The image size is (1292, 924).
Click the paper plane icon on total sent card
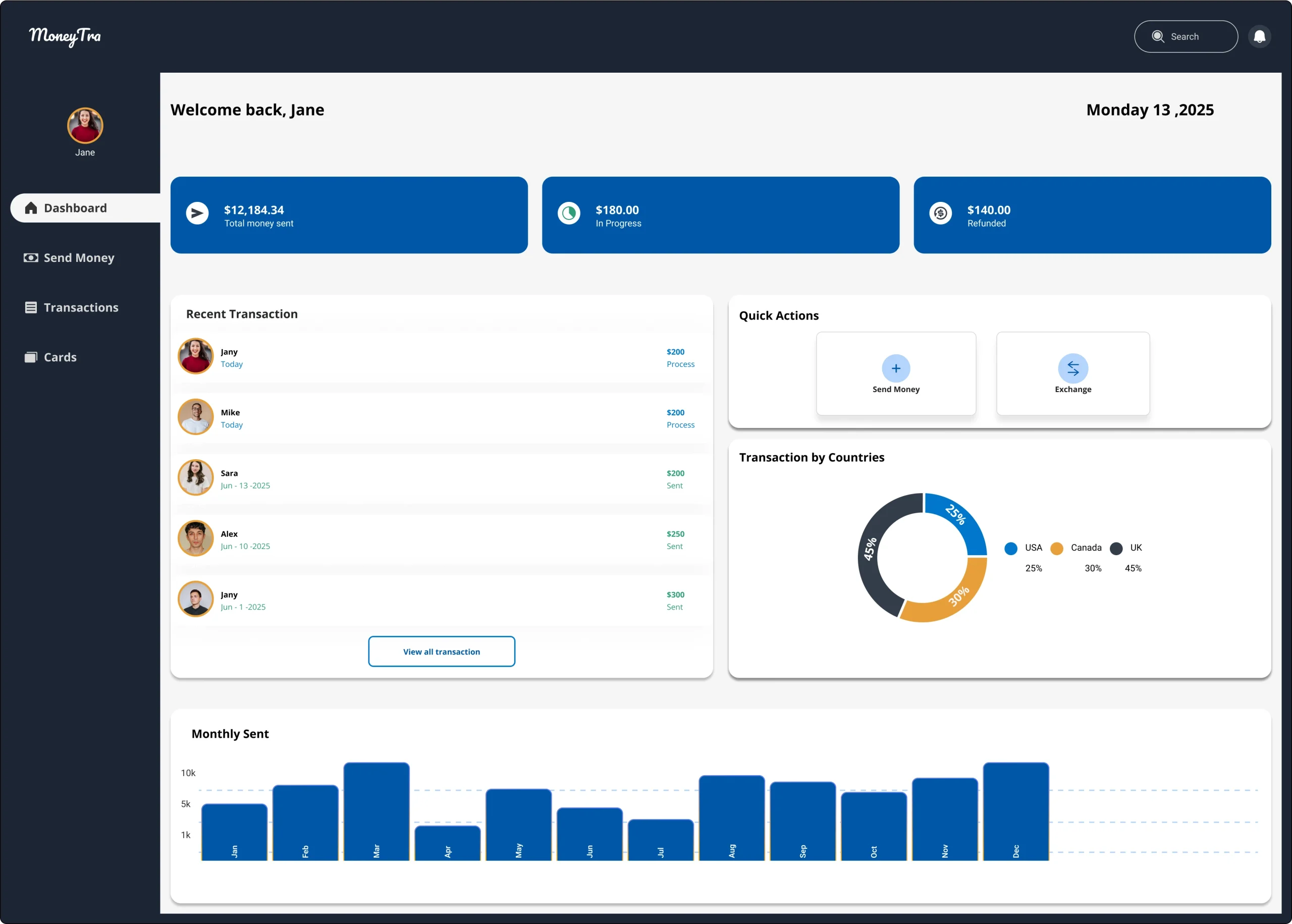coord(197,213)
